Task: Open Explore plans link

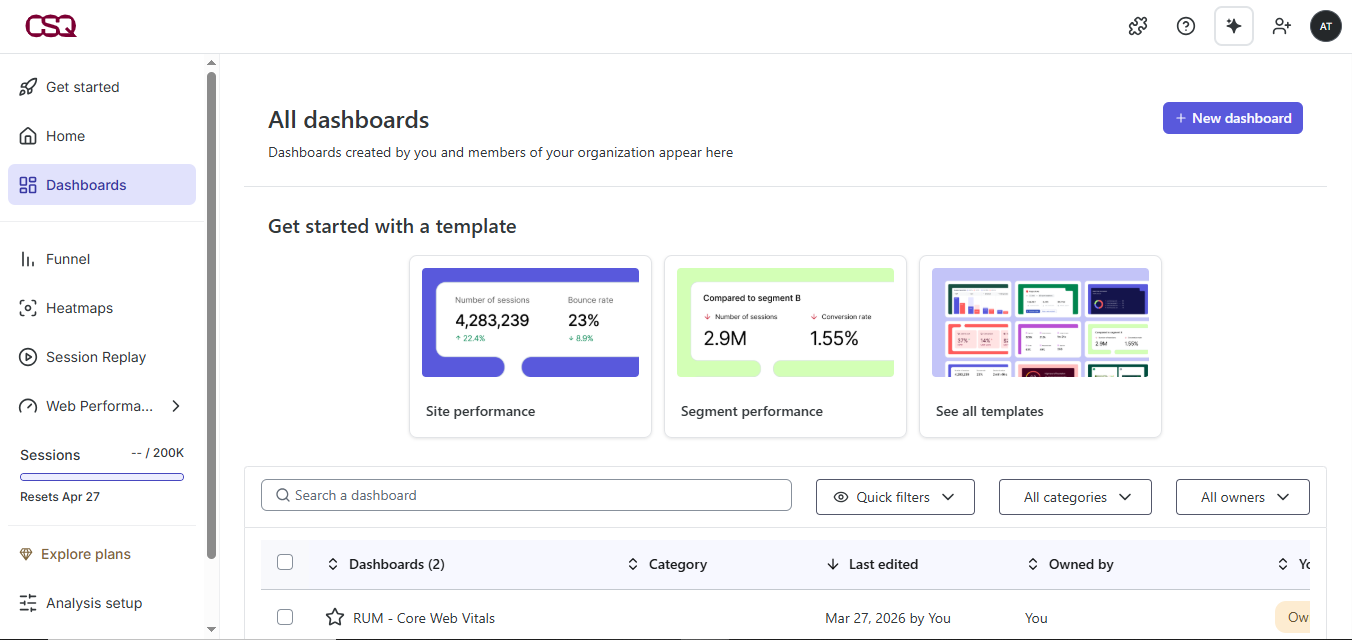Action: [86, 554]
